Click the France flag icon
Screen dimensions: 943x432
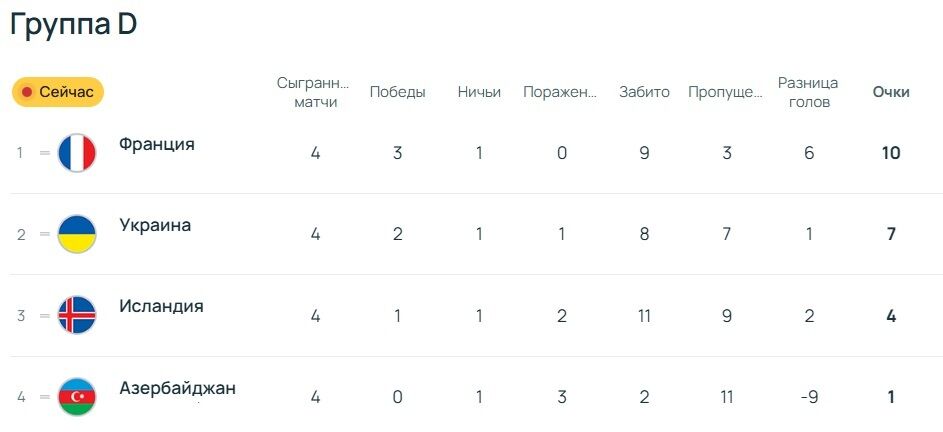pyautogui.click(x=77, y=153)
